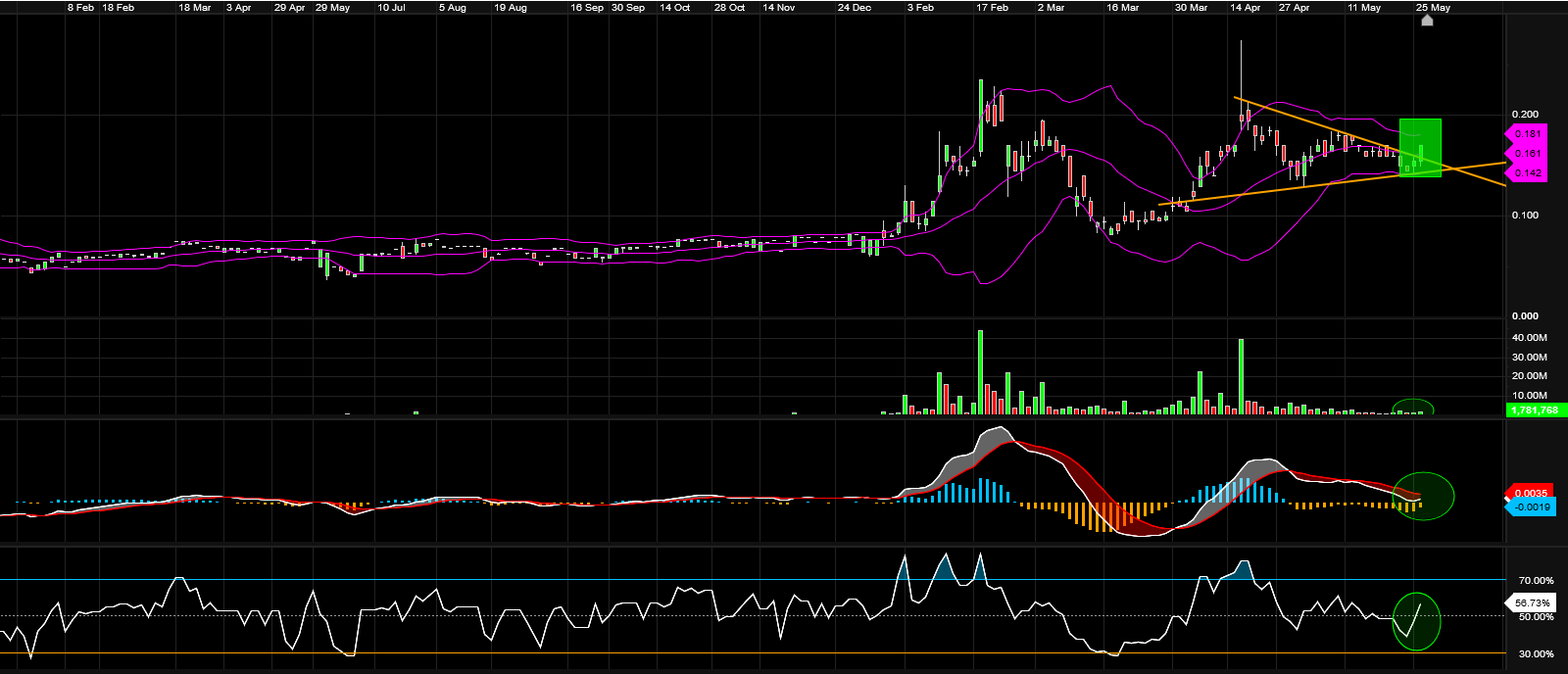Select the 18 Mar date on time axis

[x=195, y=7]
